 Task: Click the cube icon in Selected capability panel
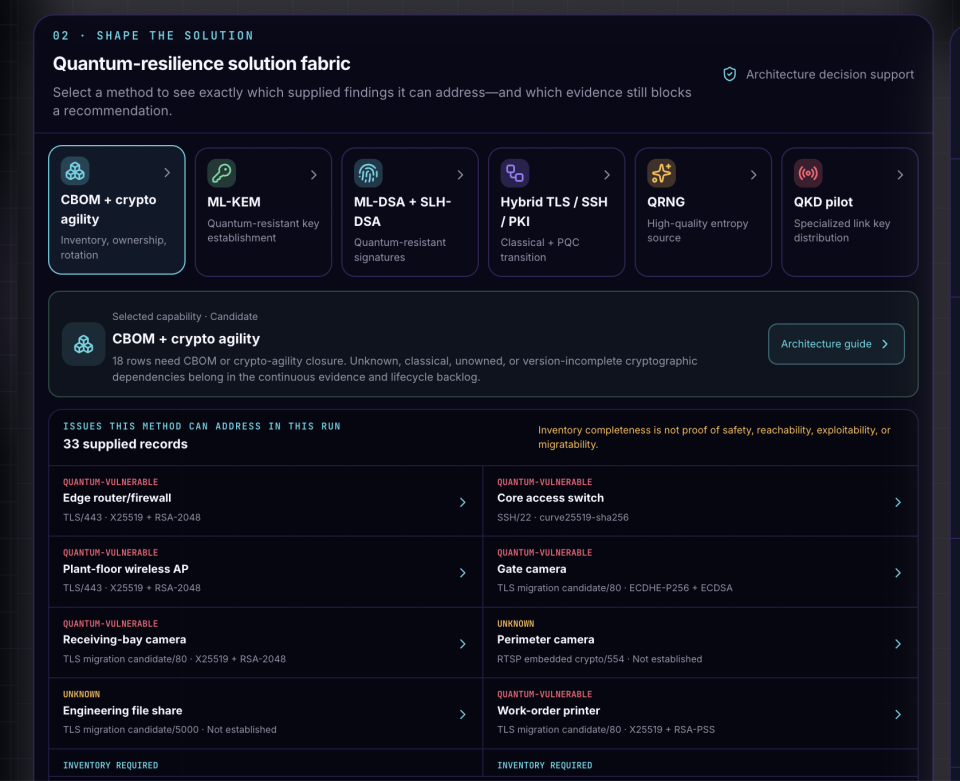[x=83, y=344]
